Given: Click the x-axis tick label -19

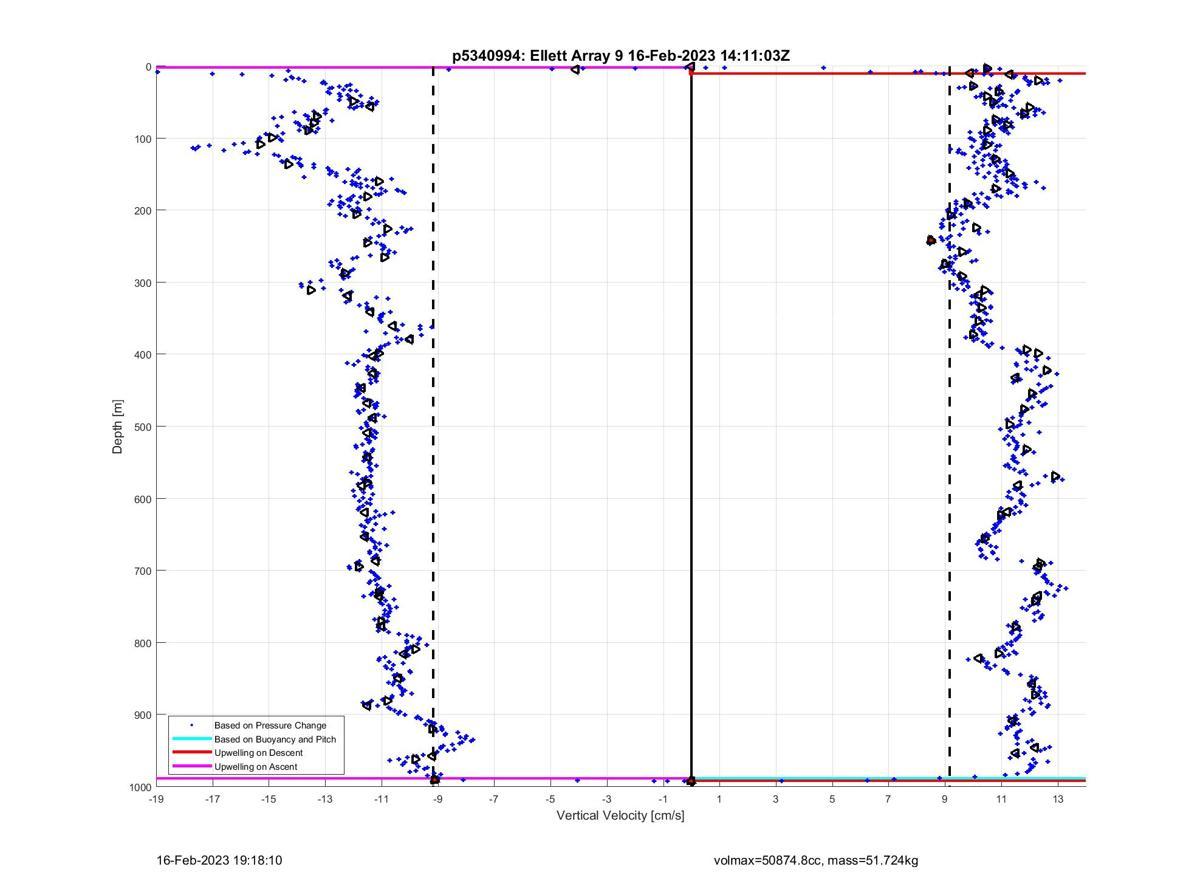Looking at the screenshot, I should (x=156, y=799).
